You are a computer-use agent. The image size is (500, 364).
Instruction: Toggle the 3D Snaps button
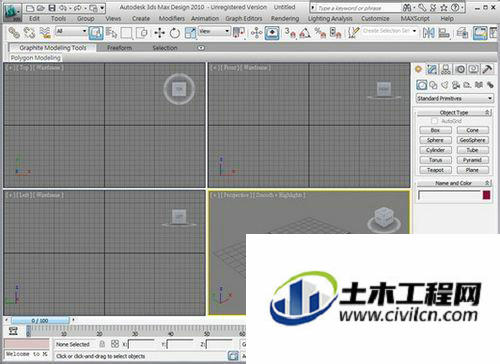point(290,33)
